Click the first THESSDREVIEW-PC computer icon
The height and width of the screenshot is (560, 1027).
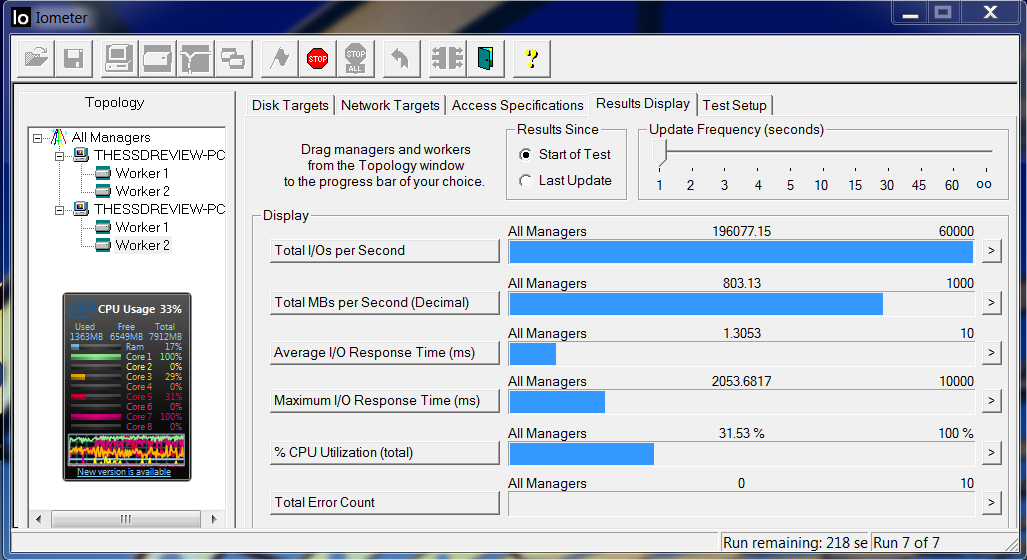pyautogui.click(x=81, y=155)
